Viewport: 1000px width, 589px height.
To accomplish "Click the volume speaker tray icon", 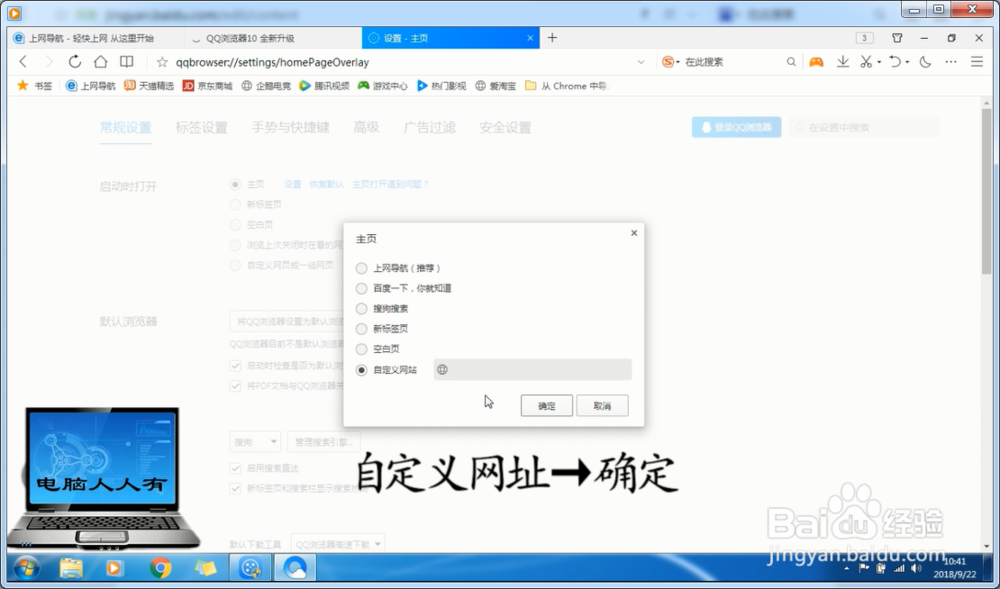I will coord(916,568).
